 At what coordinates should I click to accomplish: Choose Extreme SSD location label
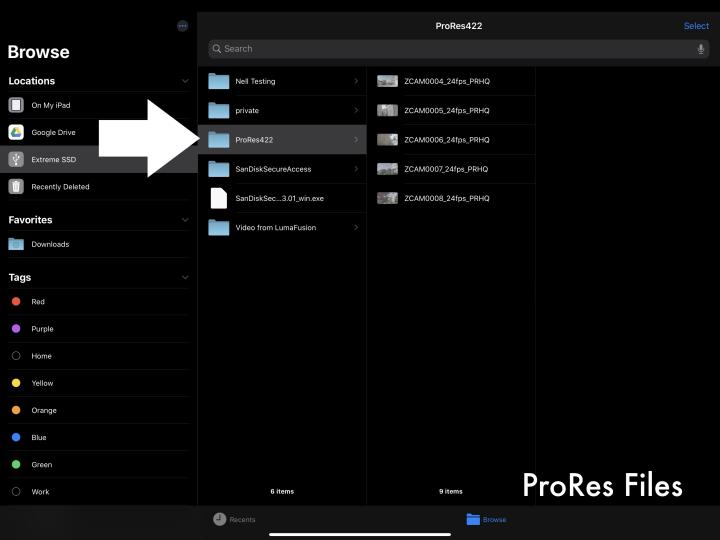[54, 159]
